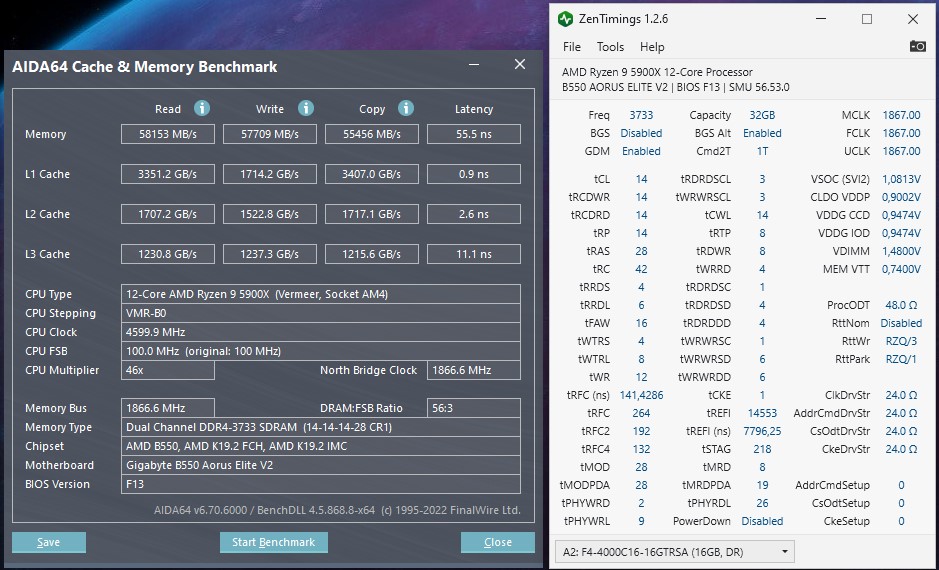
Task: Click RttNom value Disabled
Action: coord(901,323)
